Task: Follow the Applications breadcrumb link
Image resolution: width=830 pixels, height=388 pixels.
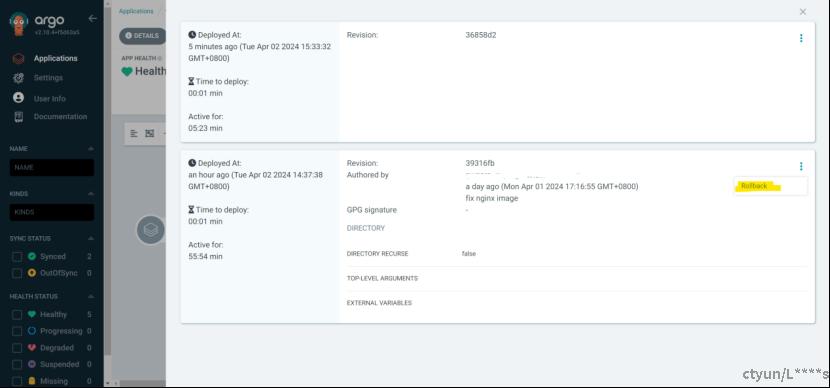Action: tap(136, 11)
